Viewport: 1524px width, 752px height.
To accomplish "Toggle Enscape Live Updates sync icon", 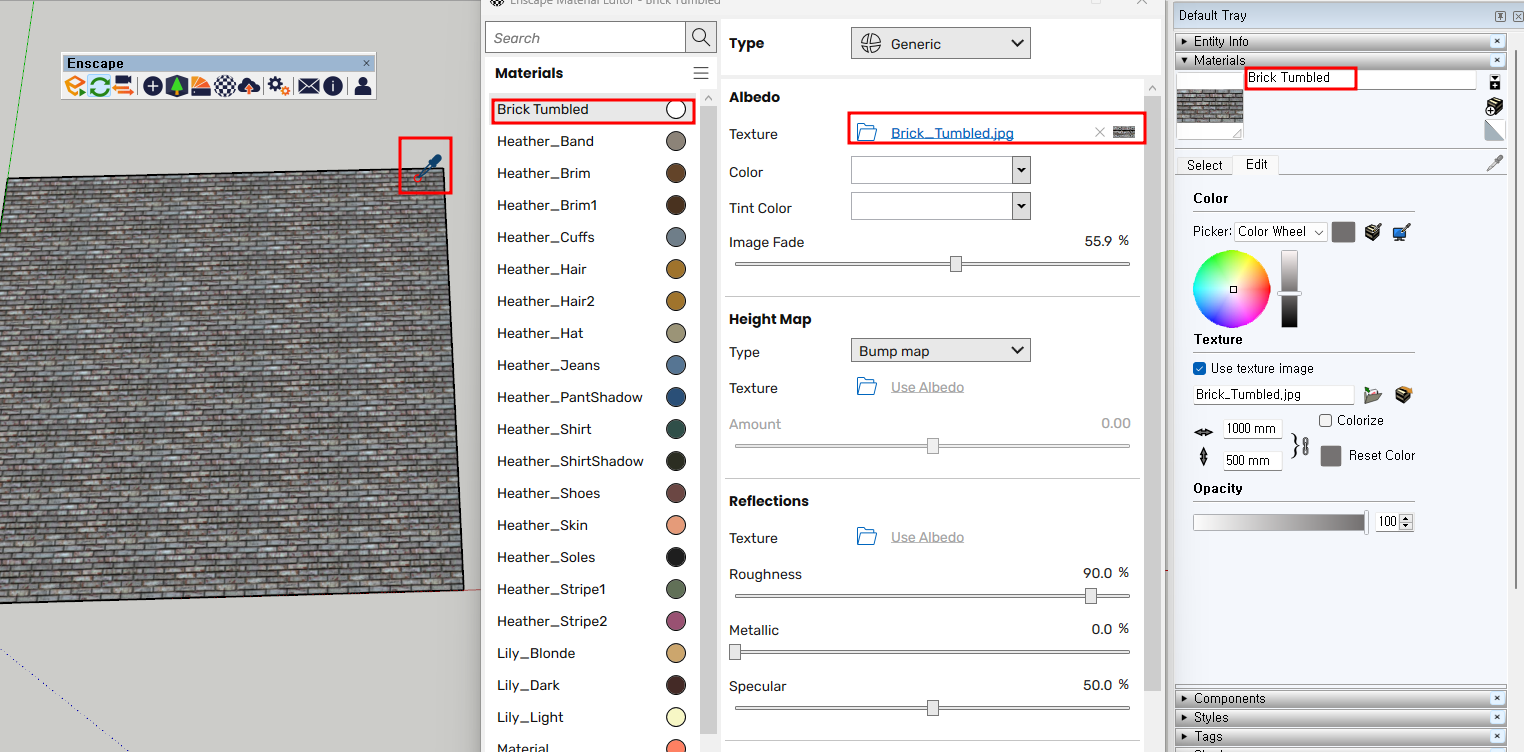I will point(99,86).
